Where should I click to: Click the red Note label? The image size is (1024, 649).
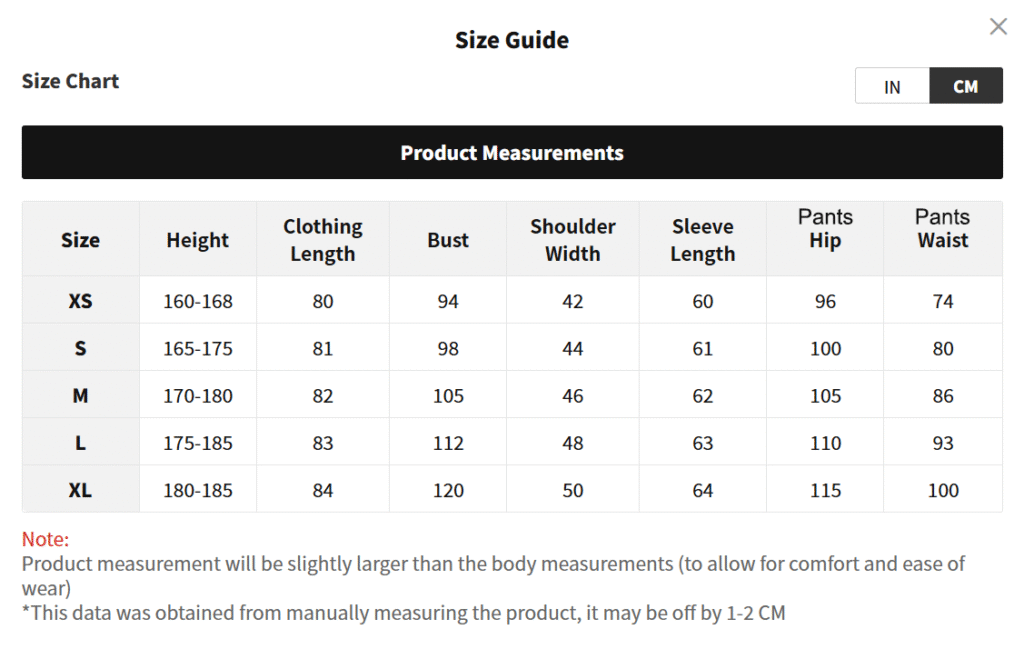coord(45,540)
